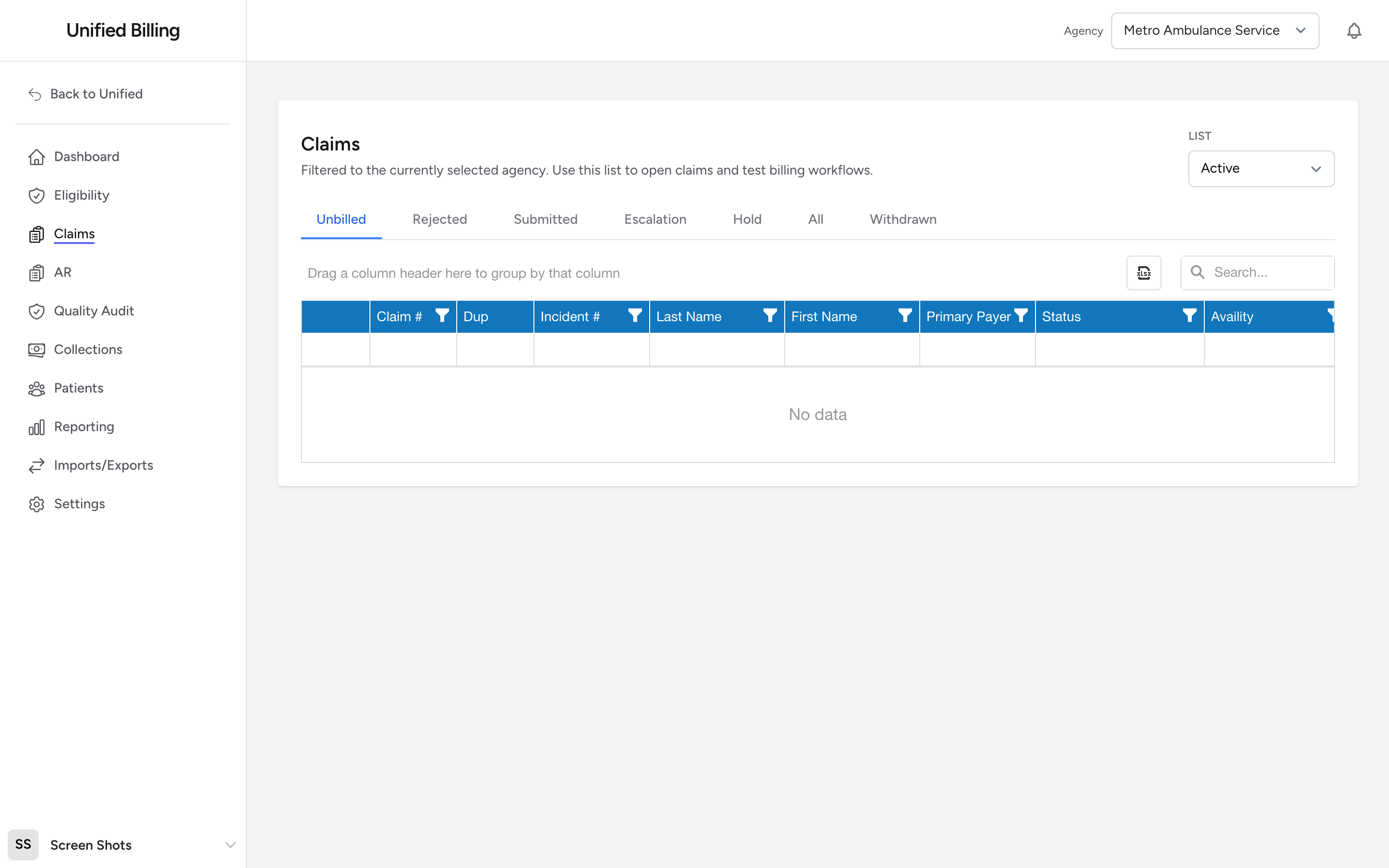Click the Settings gear icon

(36, 504)
